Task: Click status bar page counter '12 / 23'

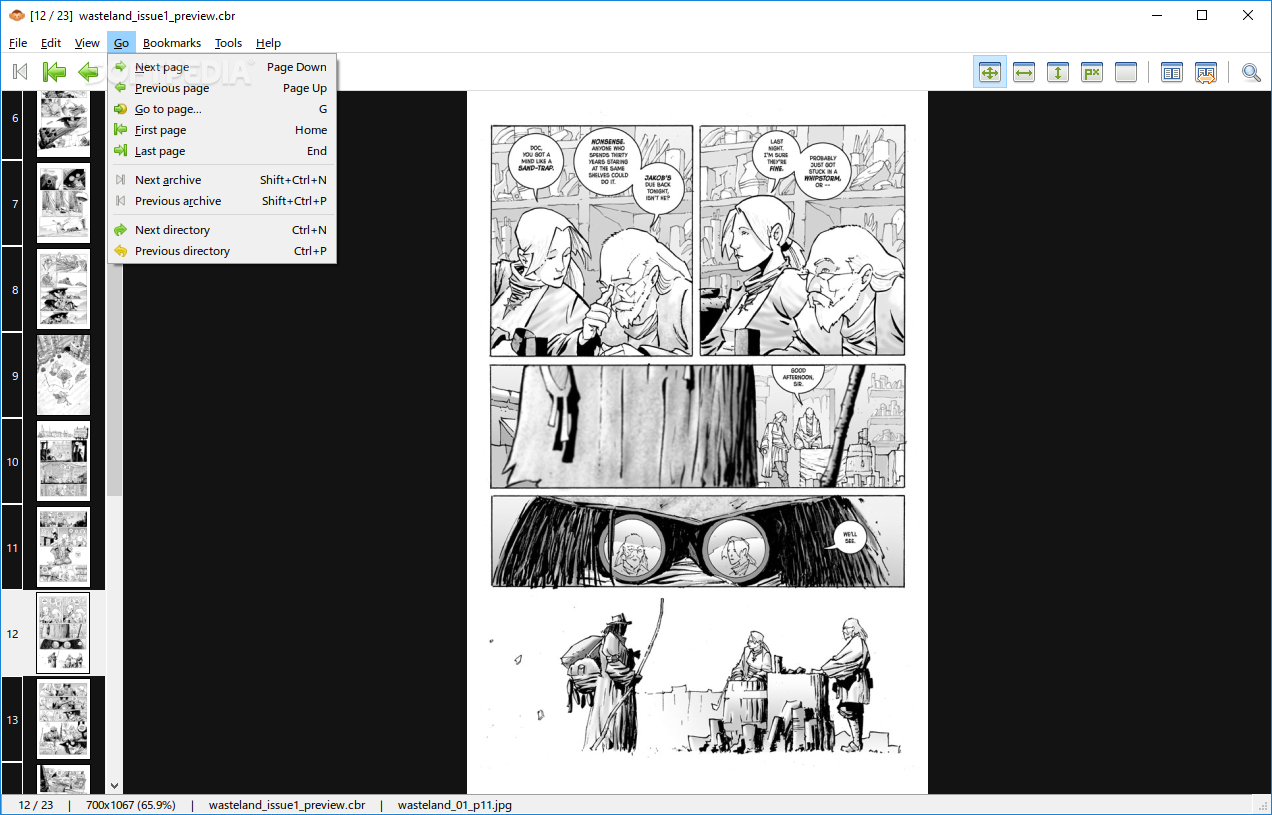Action: (x=36, y=805)
